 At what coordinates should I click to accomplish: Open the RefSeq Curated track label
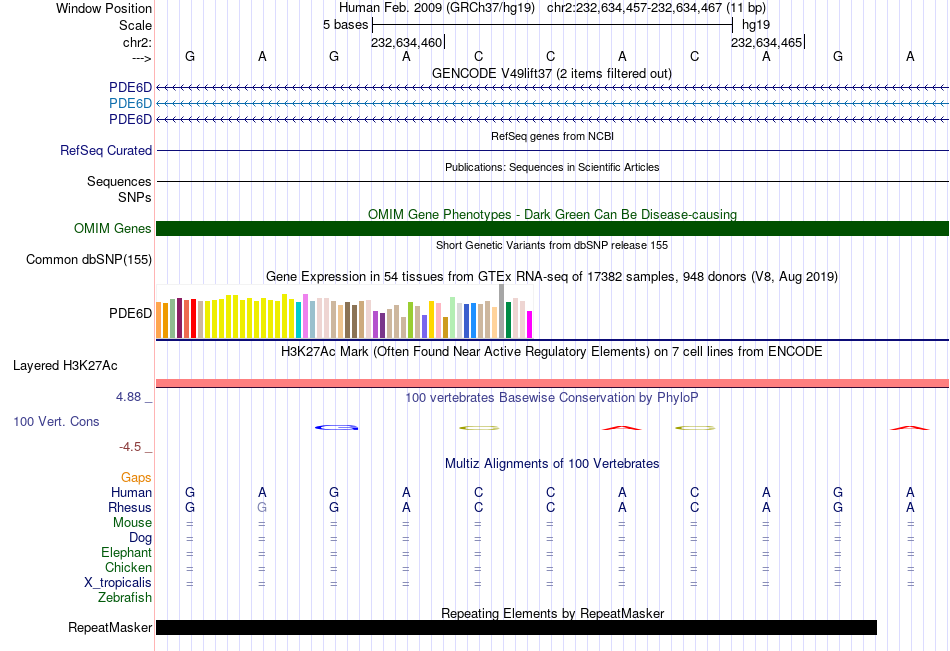(x=106, y=150)
